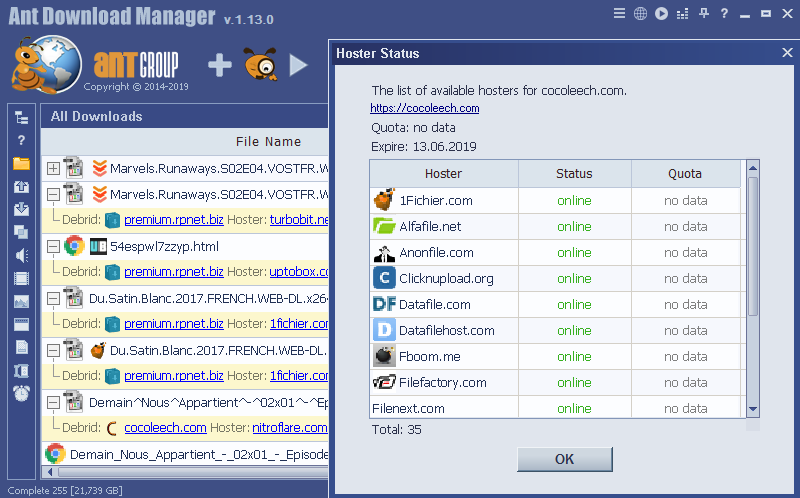This screenshot has height=498, width=800.
Task: Collapse the 54espwl7zzyp.html download row
Action: click(53, 246)
